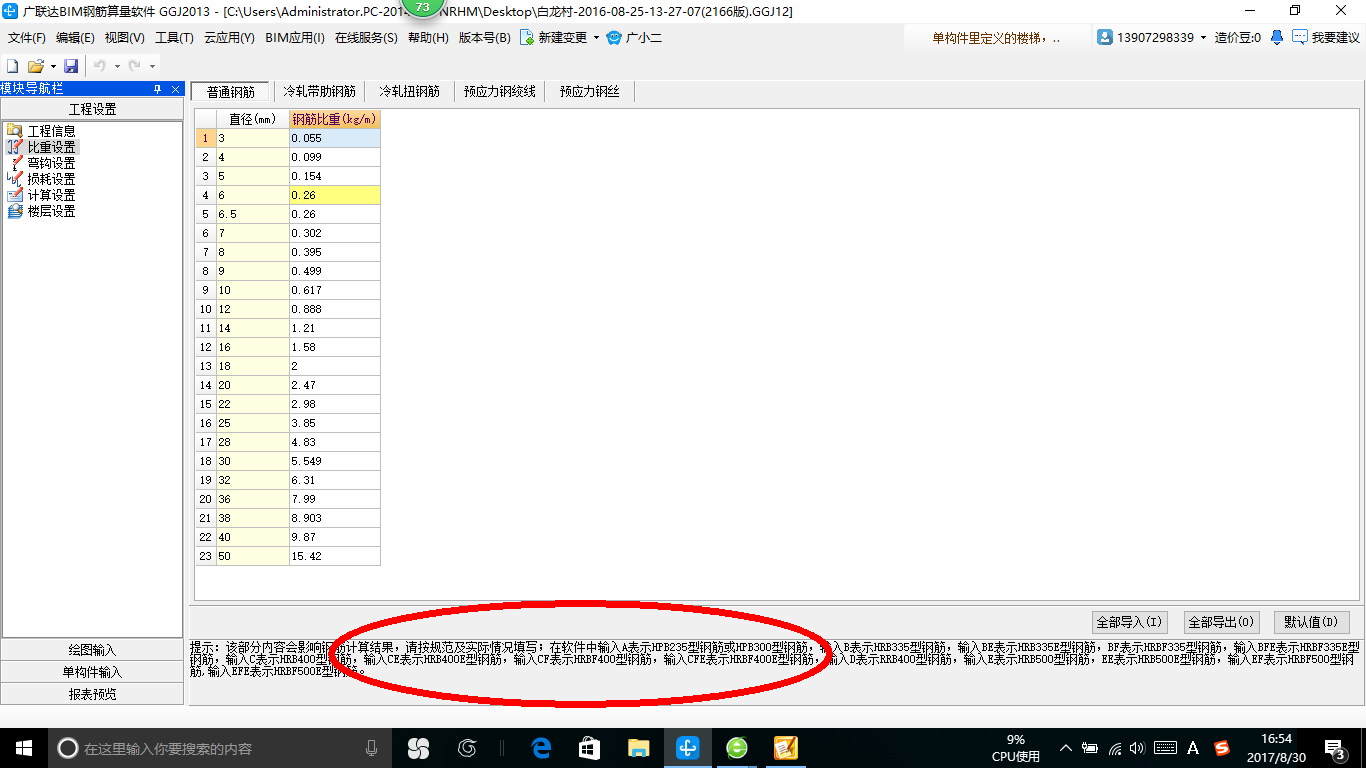Image resolution: width=1366 pixels, height=768 pixels.
Task: Select 比重设置 in the navigation tree
Action: 51,147
